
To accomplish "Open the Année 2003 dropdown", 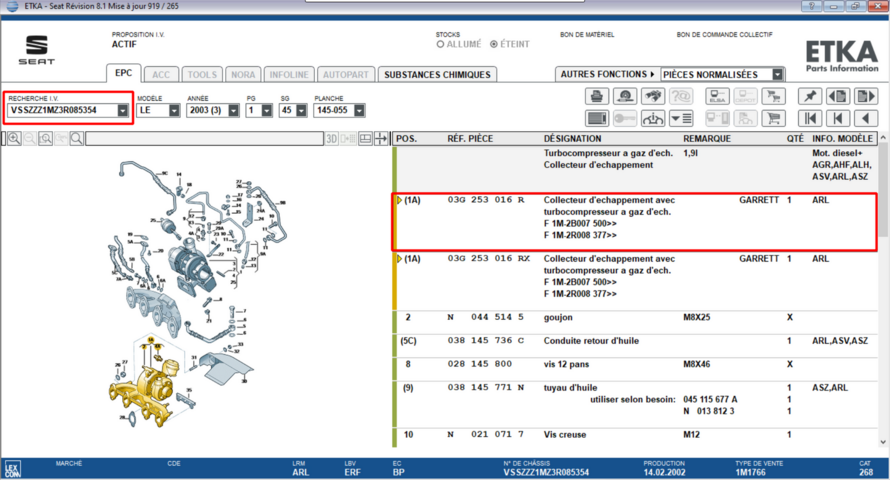I will 233,111.
